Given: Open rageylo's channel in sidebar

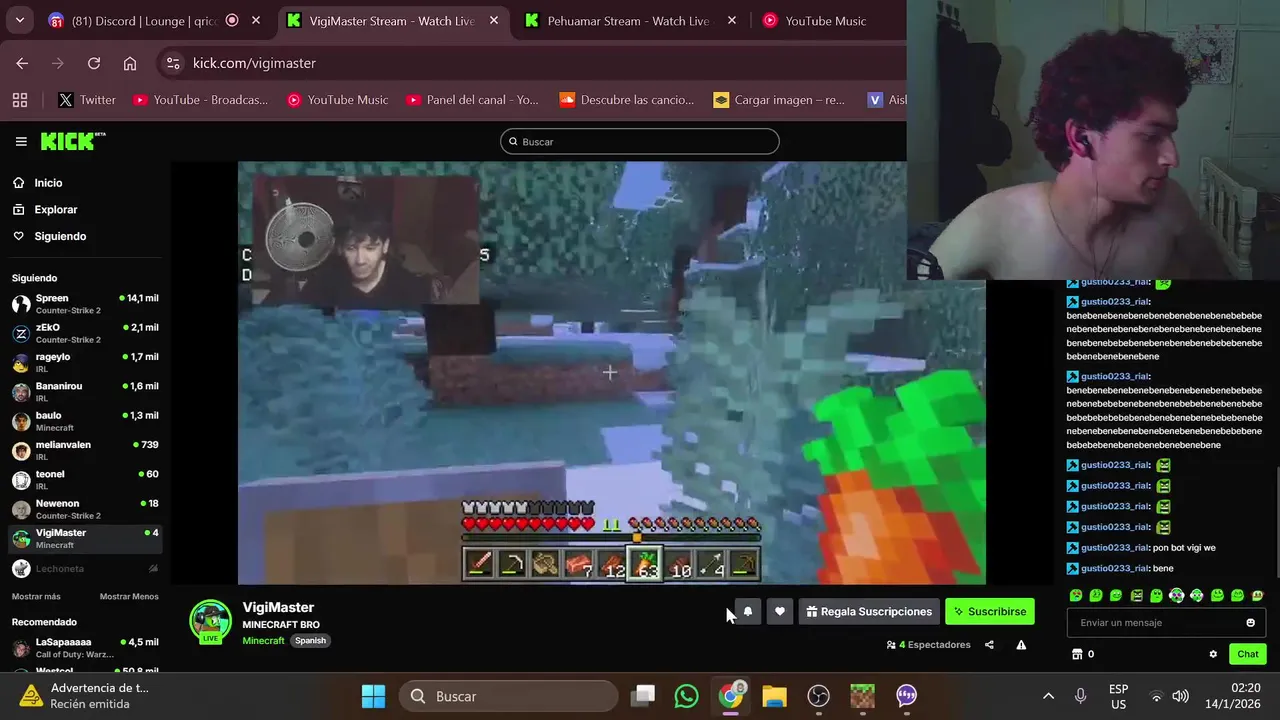Looking at the screenshot, I should click(x=85, y=362).
